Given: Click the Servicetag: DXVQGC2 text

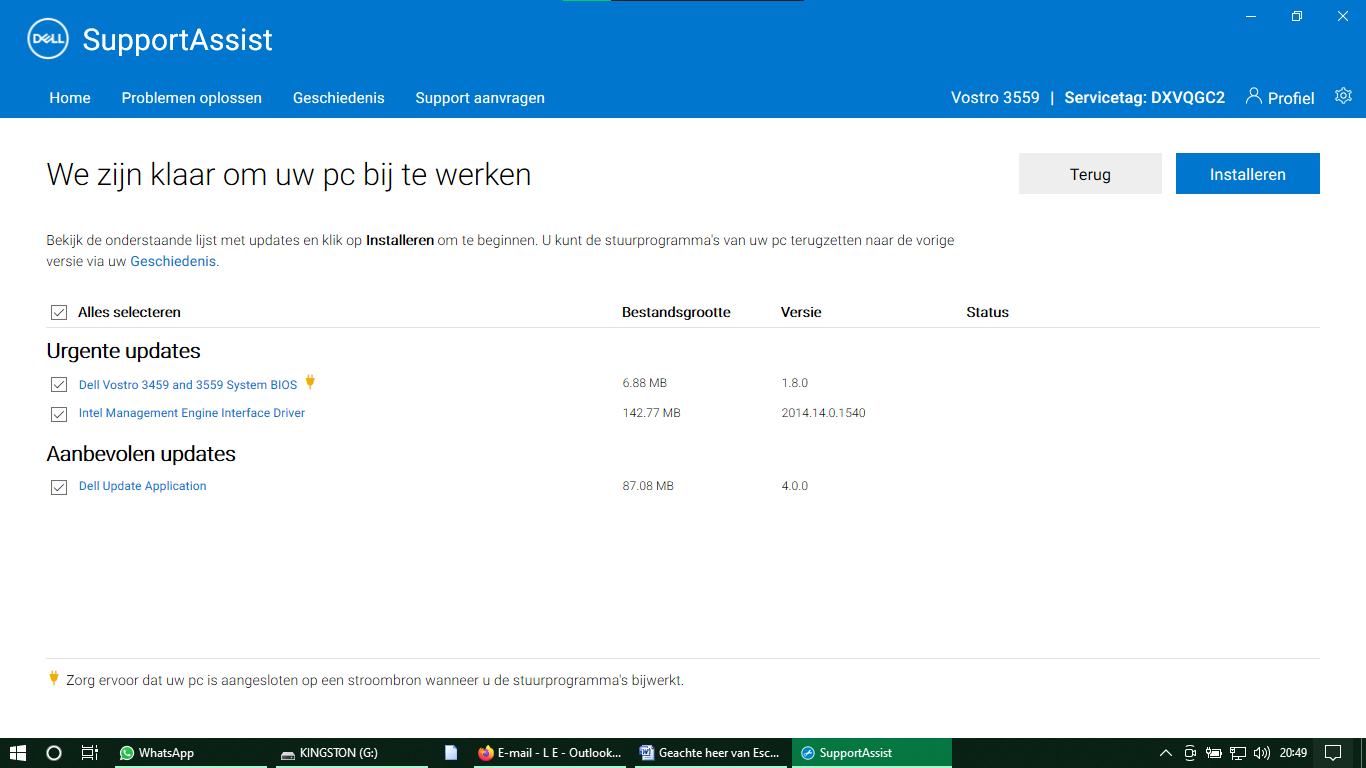Looking at the screenshot, I should coord(1144,98).
